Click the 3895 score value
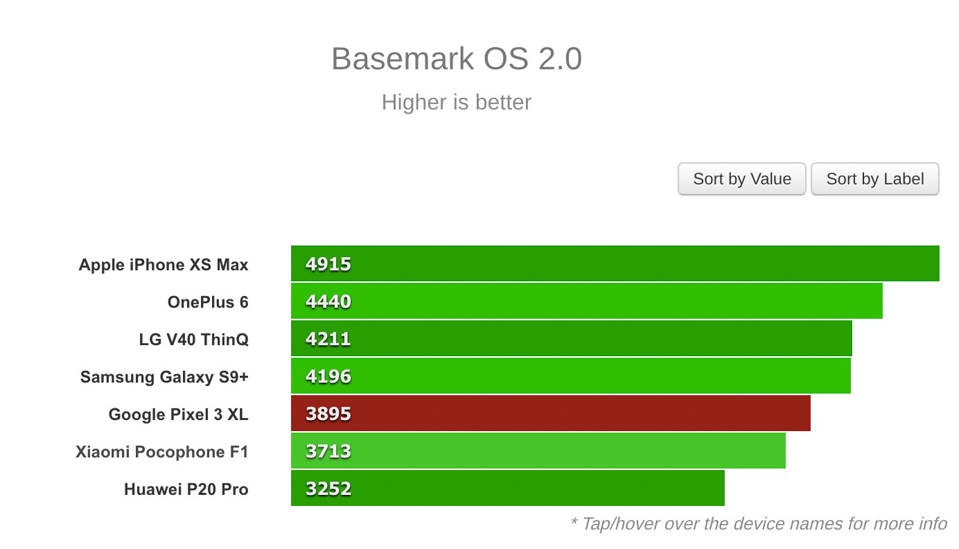 328,414
